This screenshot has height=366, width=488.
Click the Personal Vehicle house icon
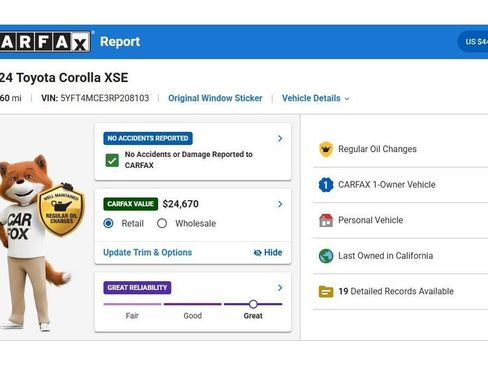(326, 220)
